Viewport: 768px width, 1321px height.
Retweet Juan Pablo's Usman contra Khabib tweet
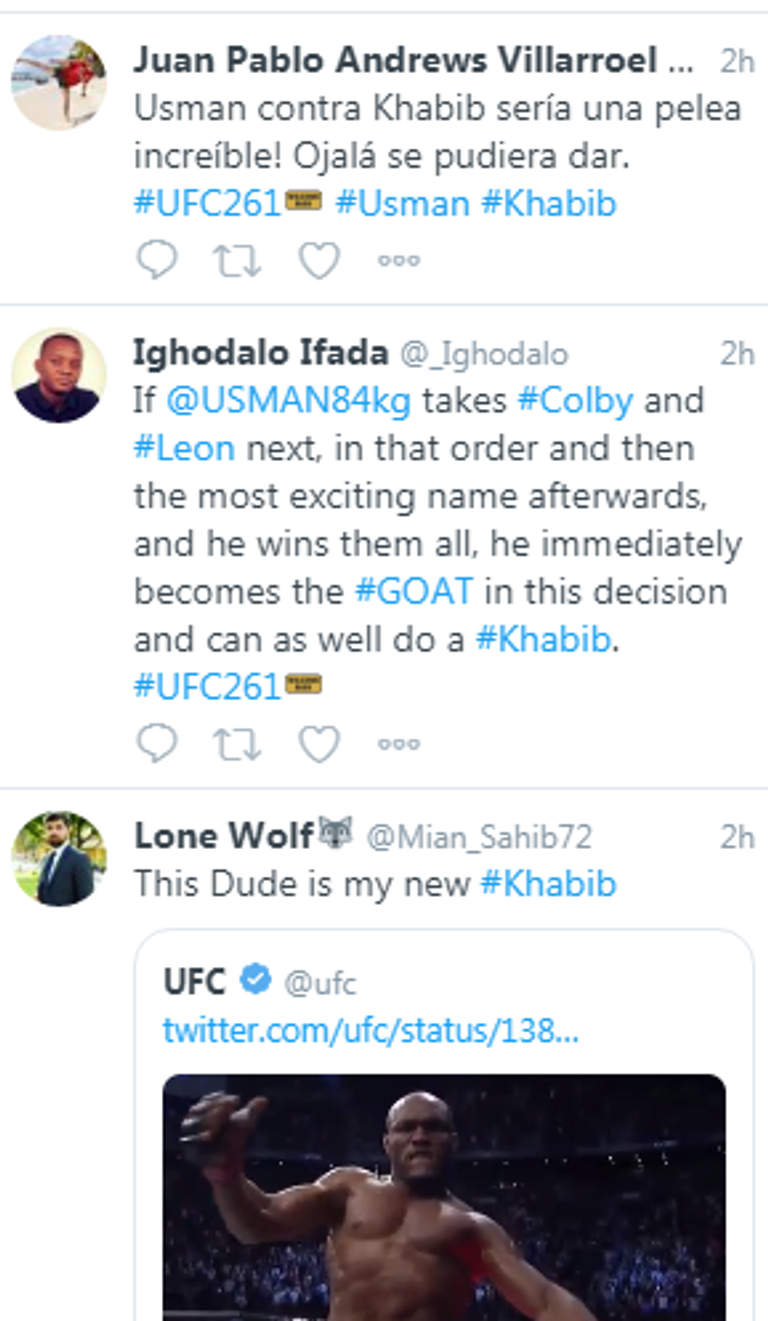pyautogui.click(x=237, y=260)
